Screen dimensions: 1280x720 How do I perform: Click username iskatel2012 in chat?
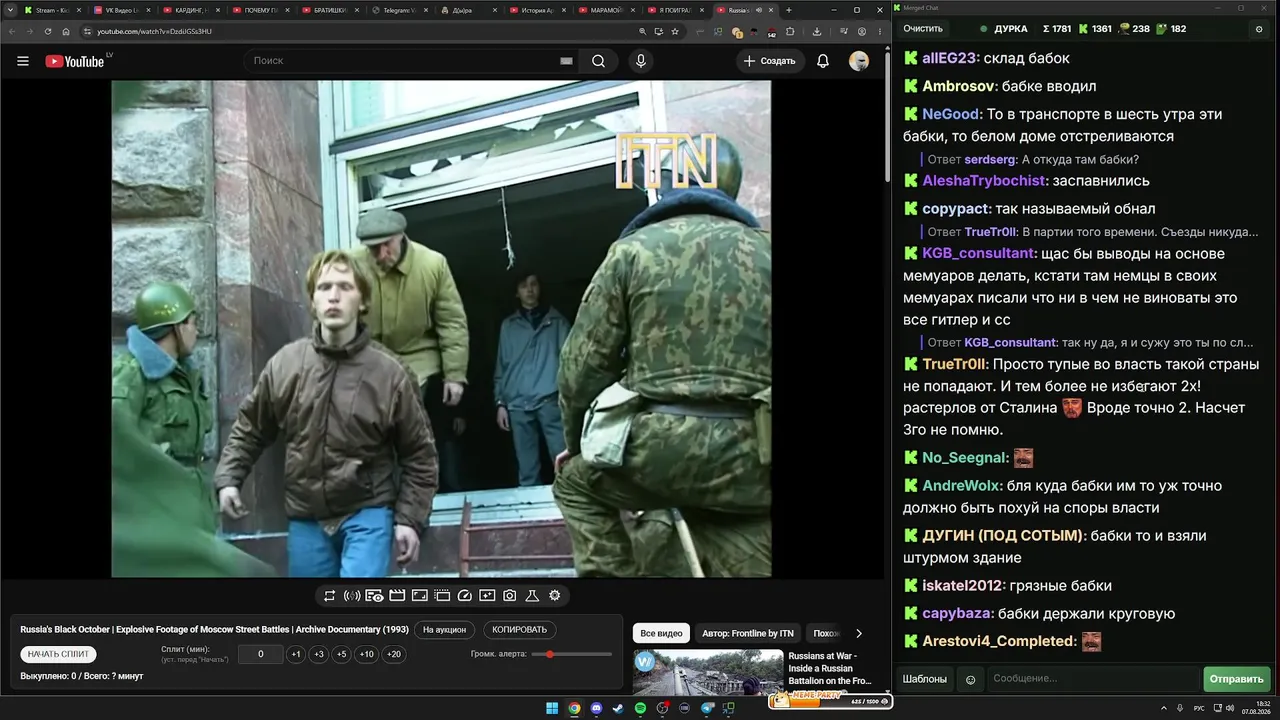click(x=962, y=586)
